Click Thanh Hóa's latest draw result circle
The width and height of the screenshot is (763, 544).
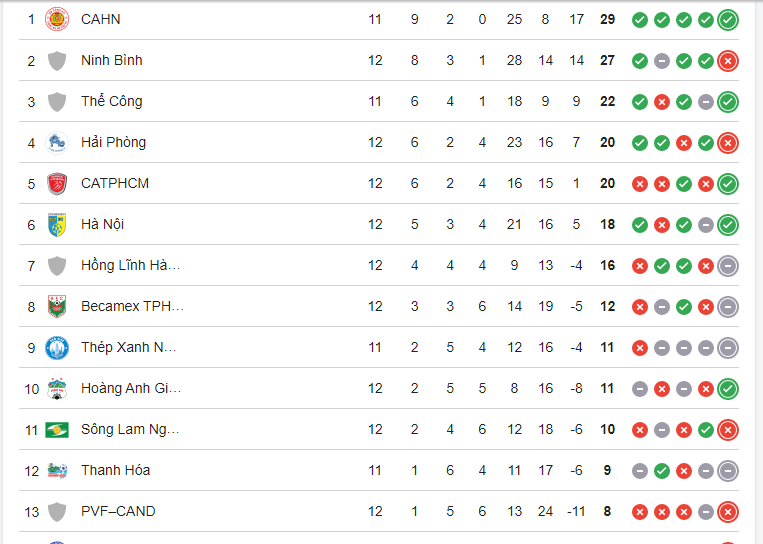click(x=728, y=470)
